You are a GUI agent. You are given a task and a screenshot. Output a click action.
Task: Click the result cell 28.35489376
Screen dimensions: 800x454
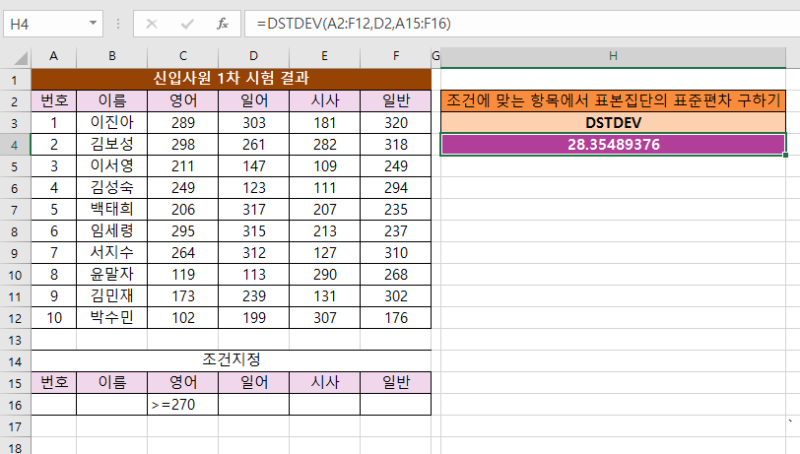(613, 144)
